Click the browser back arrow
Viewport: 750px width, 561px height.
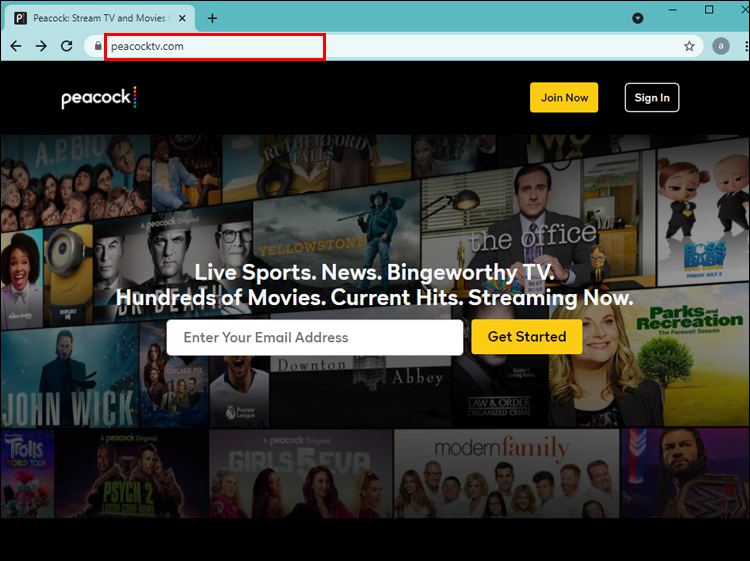[16, 46]
